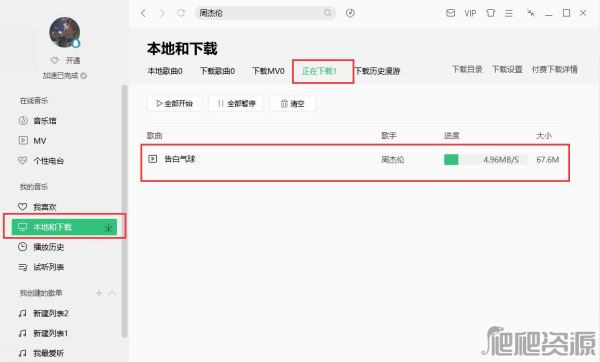Select 本地和下载 in the sidebar
The width and height of the screenshot is (600, 362).
click(64, 227)
